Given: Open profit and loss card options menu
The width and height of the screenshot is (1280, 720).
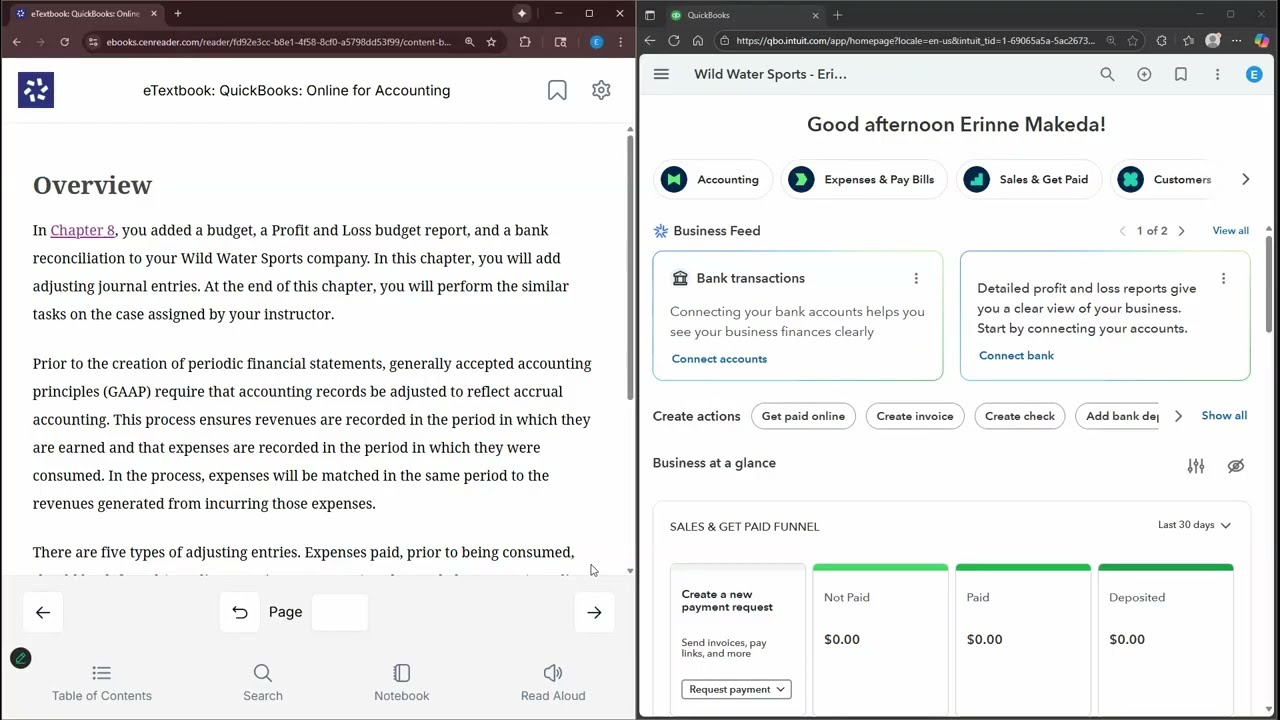Looking at the screenshot, I should point(1223,279).
